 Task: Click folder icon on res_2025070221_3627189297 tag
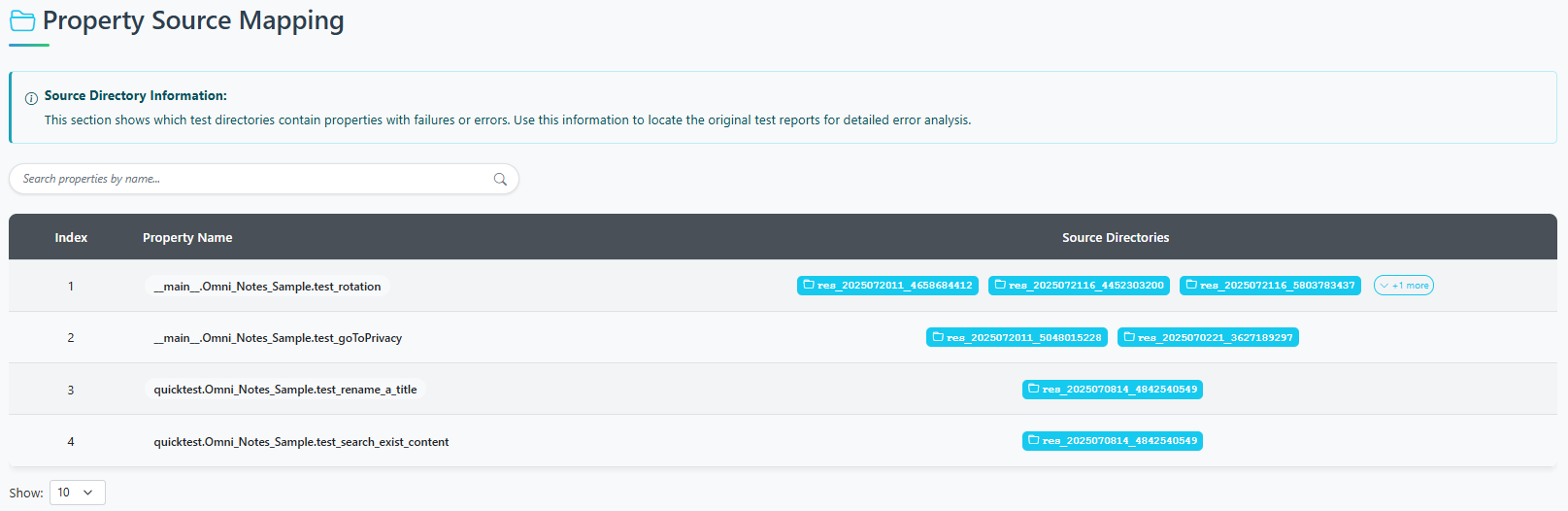1128,337
